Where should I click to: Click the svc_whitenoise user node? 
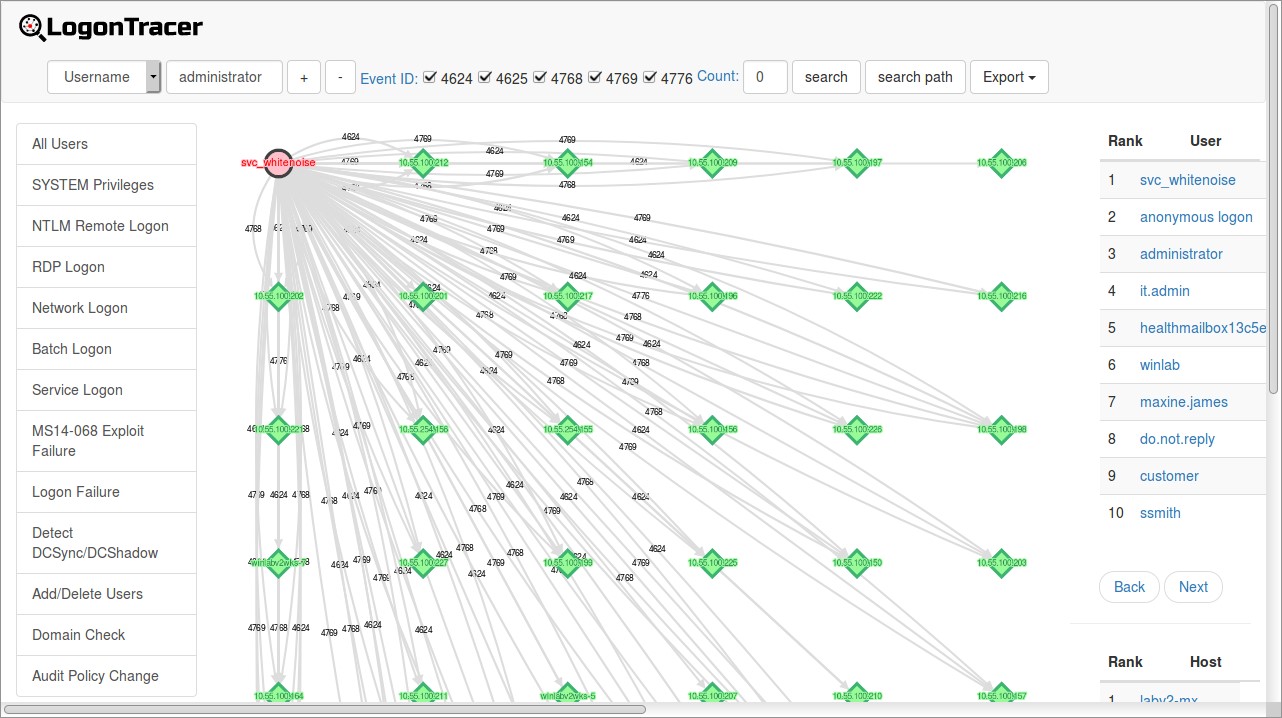279,163
